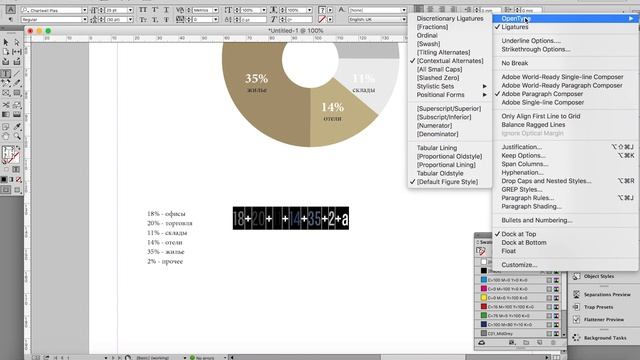Toggle [Contextual Alternates] option

[x=450, y=61]
